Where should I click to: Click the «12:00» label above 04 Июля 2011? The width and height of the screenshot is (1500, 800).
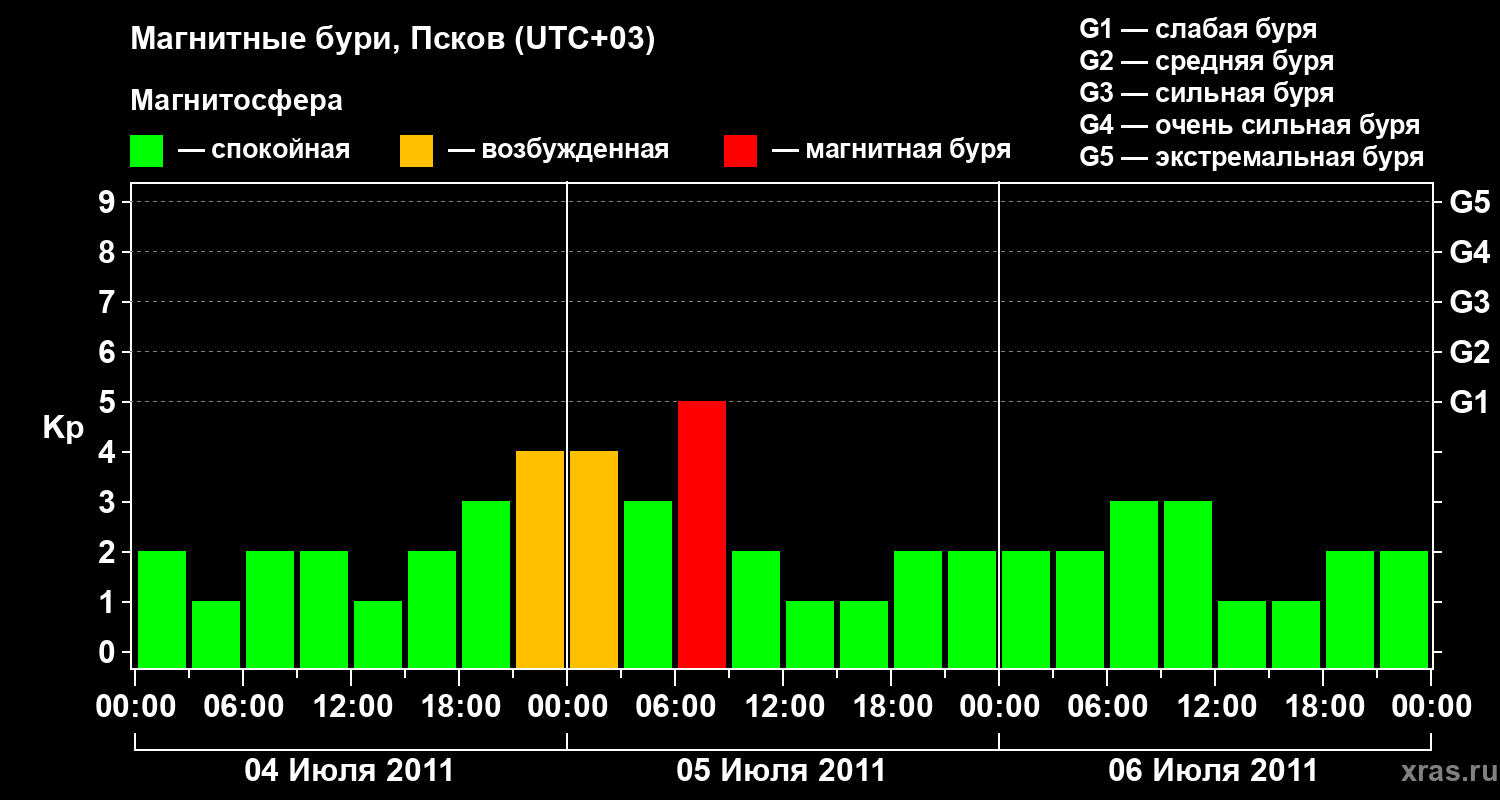[351, 707]
